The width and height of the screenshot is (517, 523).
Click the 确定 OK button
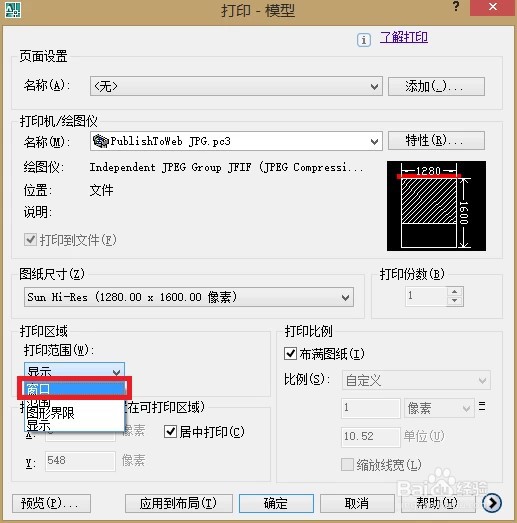coord(276,503)
